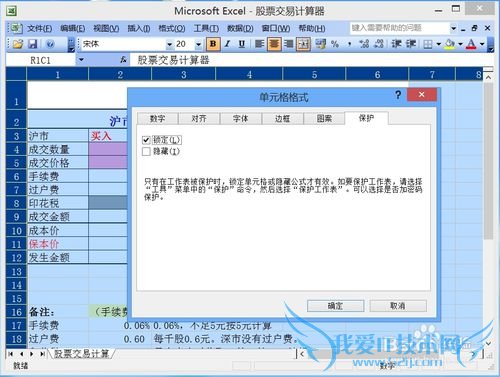Open the 视图(V) menu
Screen dimensions: 500x377
[x=106, y=29]
